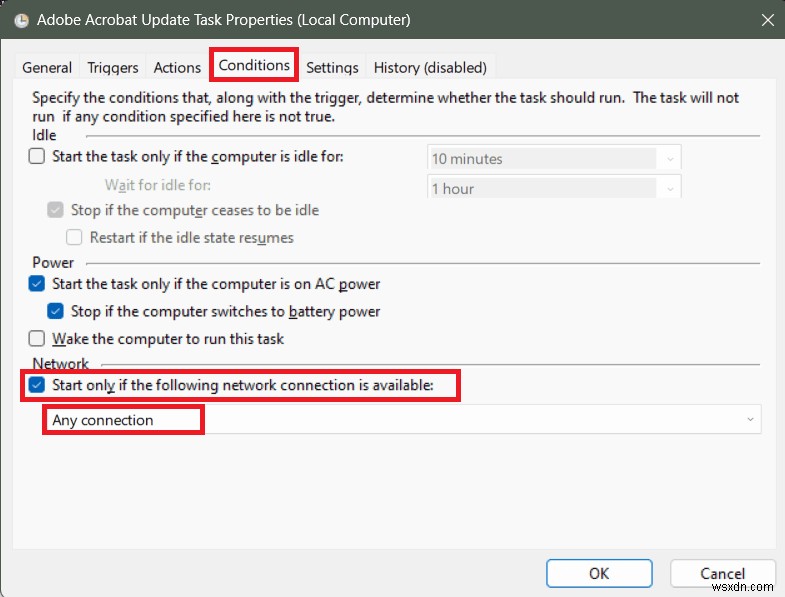Click the Cancel button
Image resolution: width=785 pixels, height=597 pixels.
click(722, 573)
